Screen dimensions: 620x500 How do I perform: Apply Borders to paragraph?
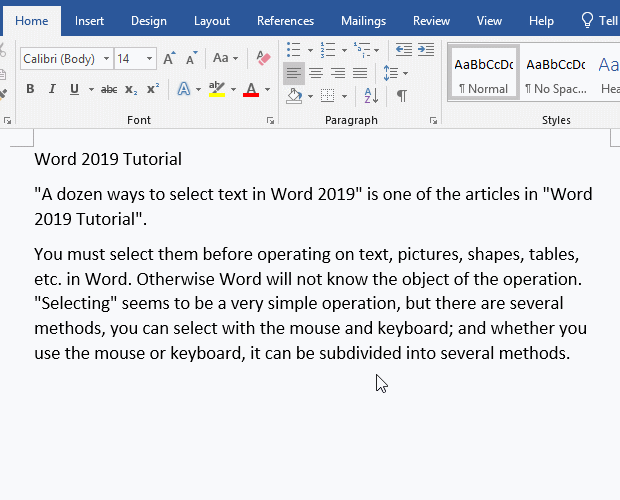[x=328, y=96]
